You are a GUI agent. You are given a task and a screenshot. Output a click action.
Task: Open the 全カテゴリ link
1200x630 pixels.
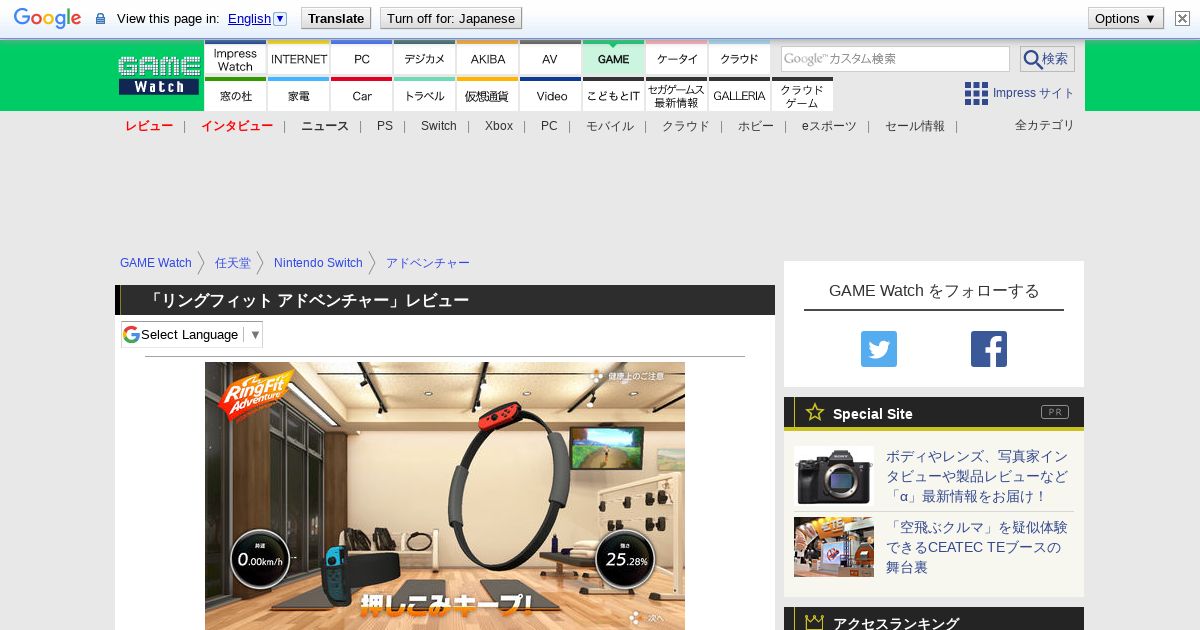click(1044, 125)
